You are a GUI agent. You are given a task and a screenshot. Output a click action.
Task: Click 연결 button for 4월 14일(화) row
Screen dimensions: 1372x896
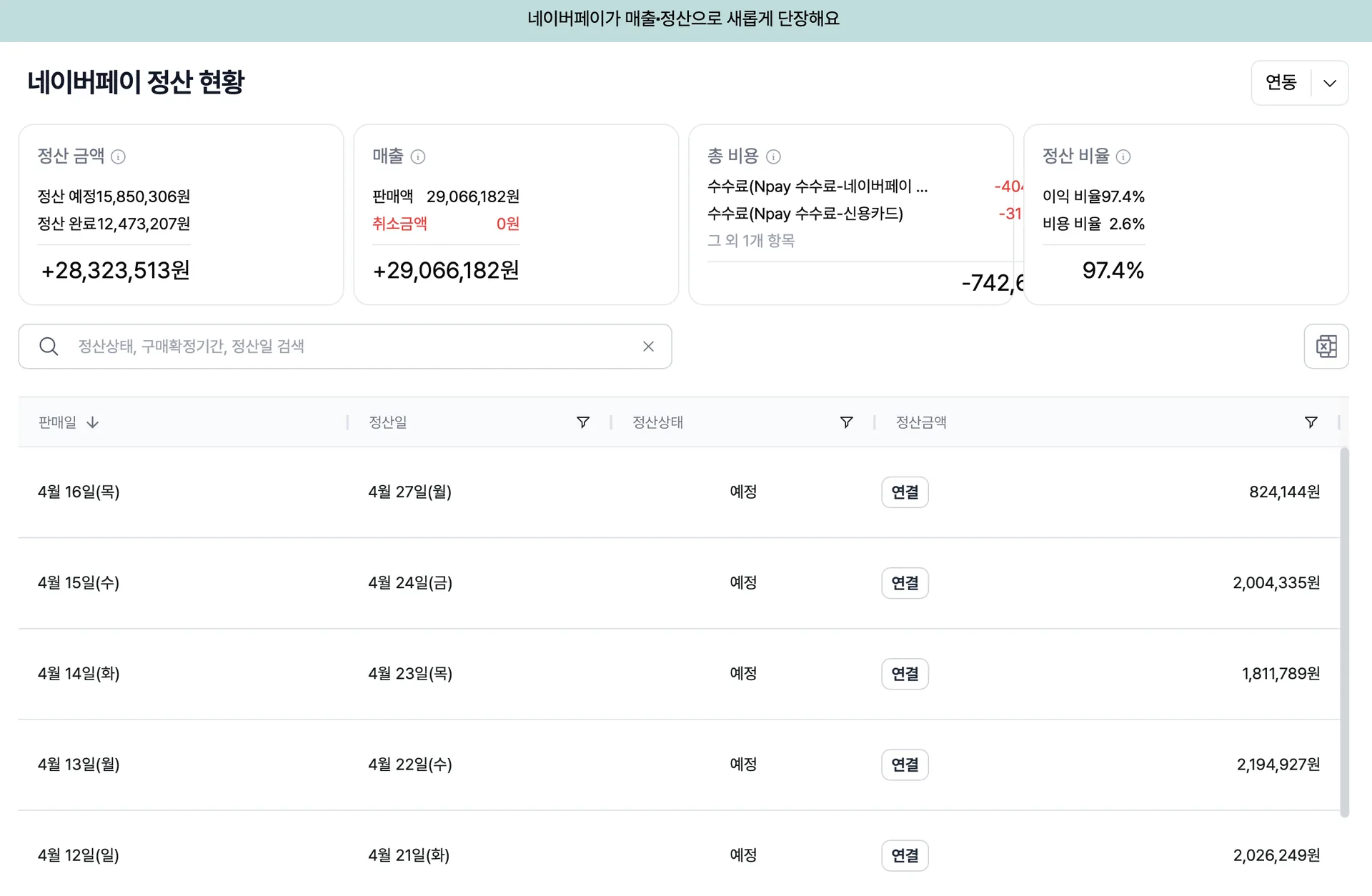point(905,674)
